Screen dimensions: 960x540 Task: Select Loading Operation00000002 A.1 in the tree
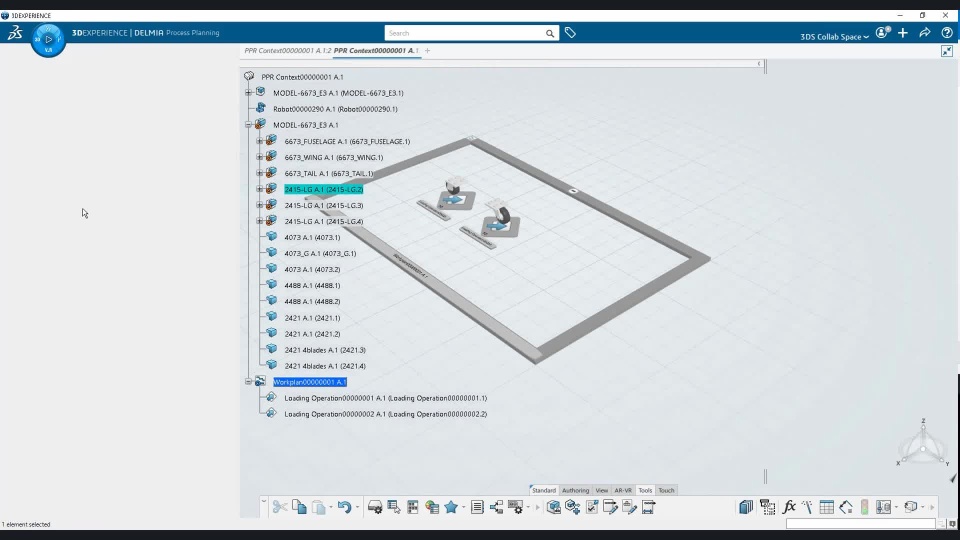click(386, 414)
